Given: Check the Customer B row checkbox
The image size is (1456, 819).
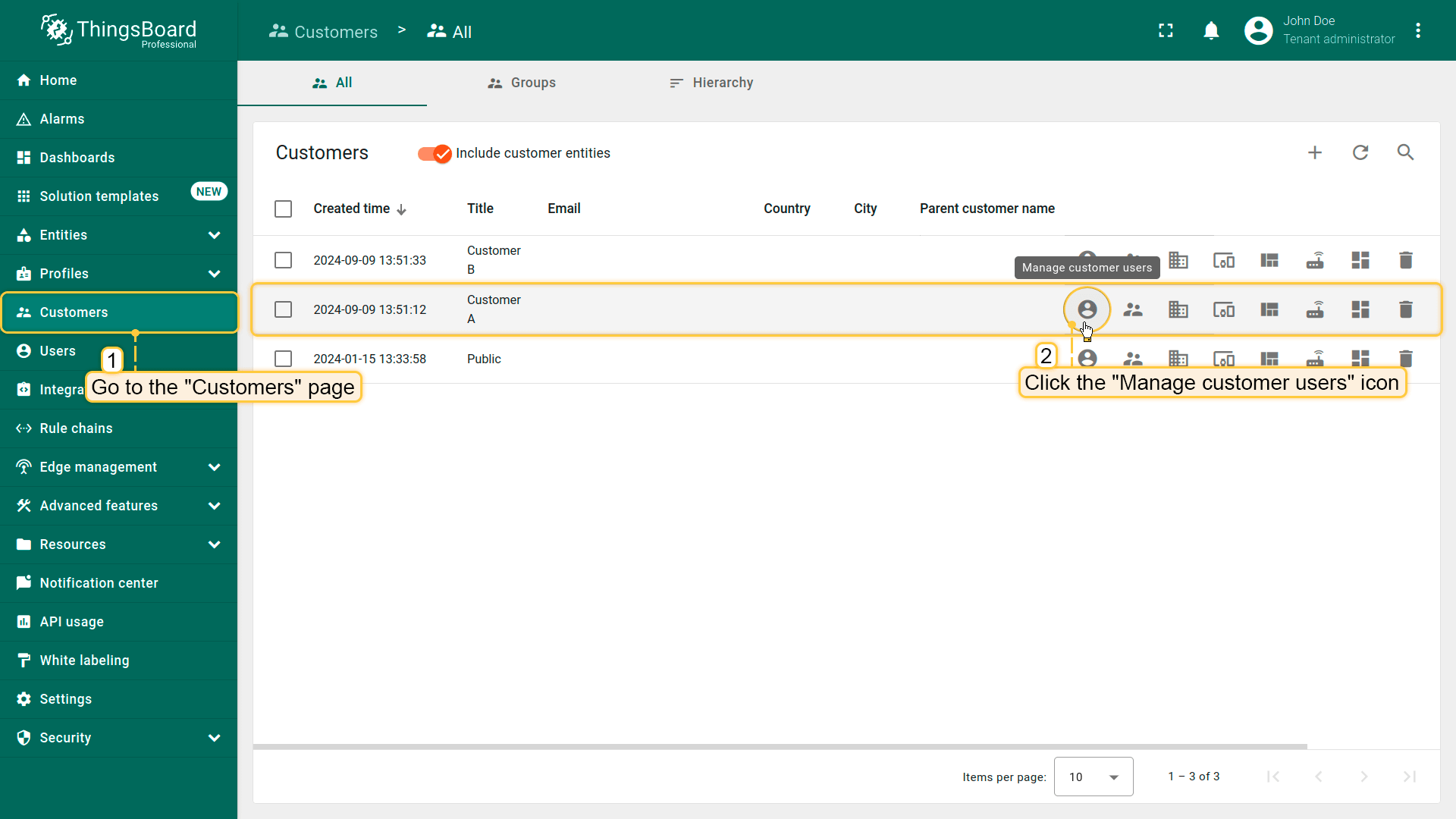Looking at the screenshot, I should (x=283, y=260).
